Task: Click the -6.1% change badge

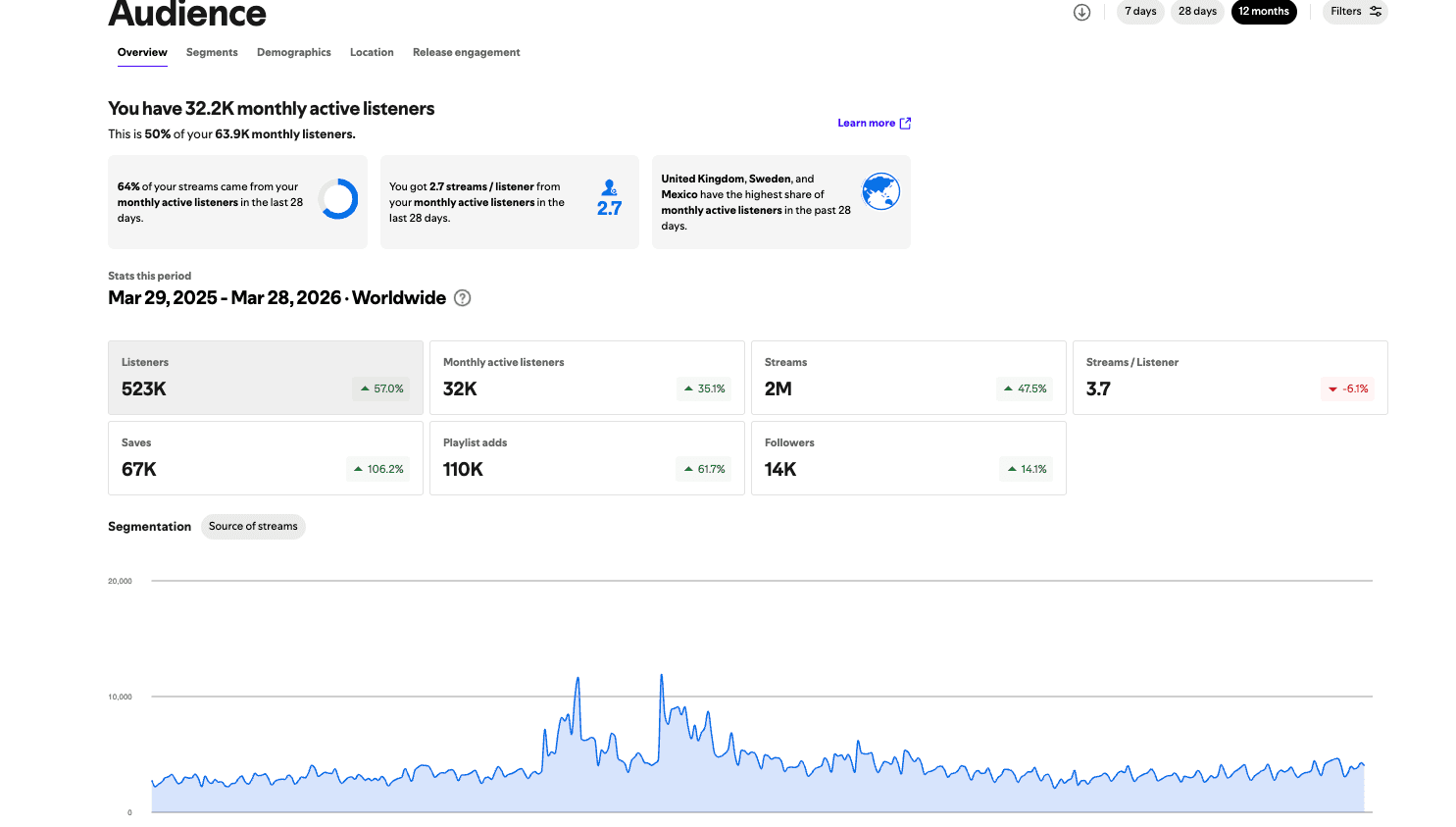Action: (x=1348, y=389)
